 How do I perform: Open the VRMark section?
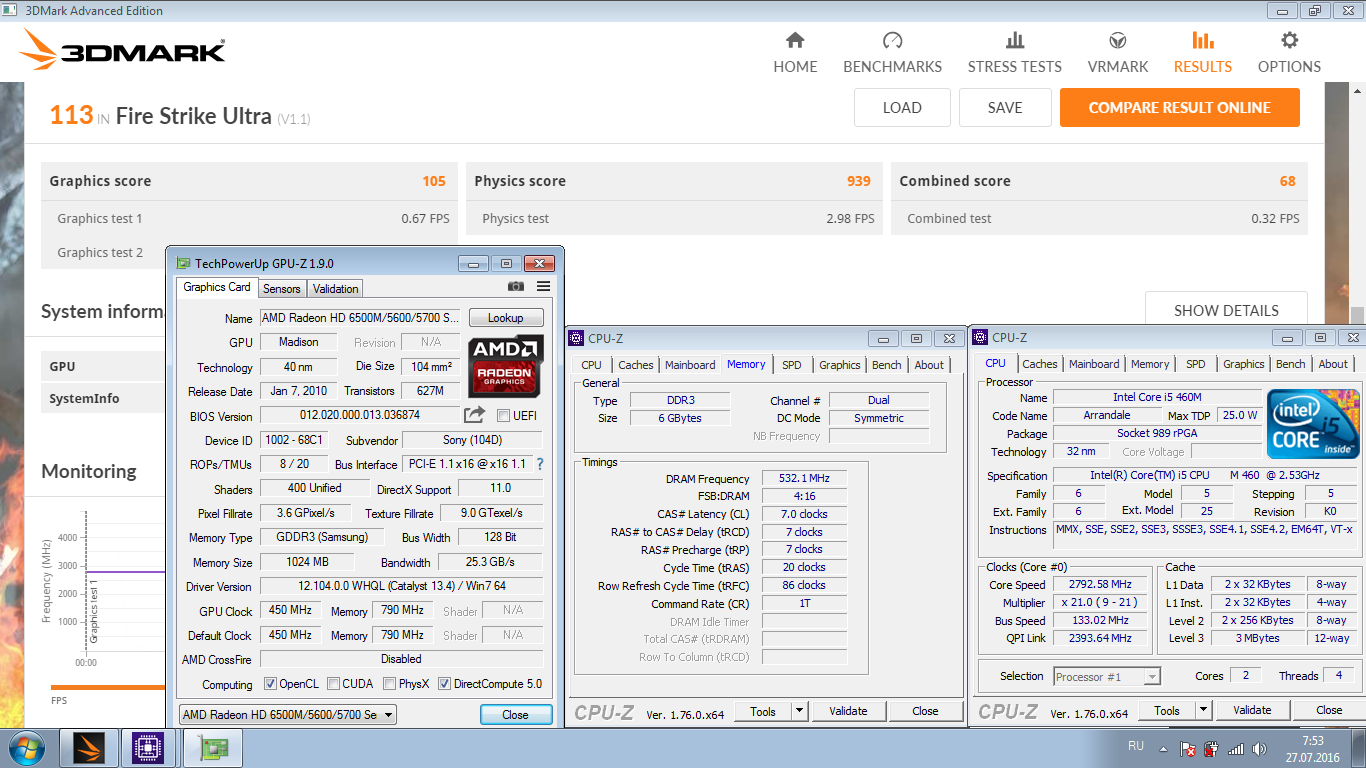click(x=1118, y=53)
